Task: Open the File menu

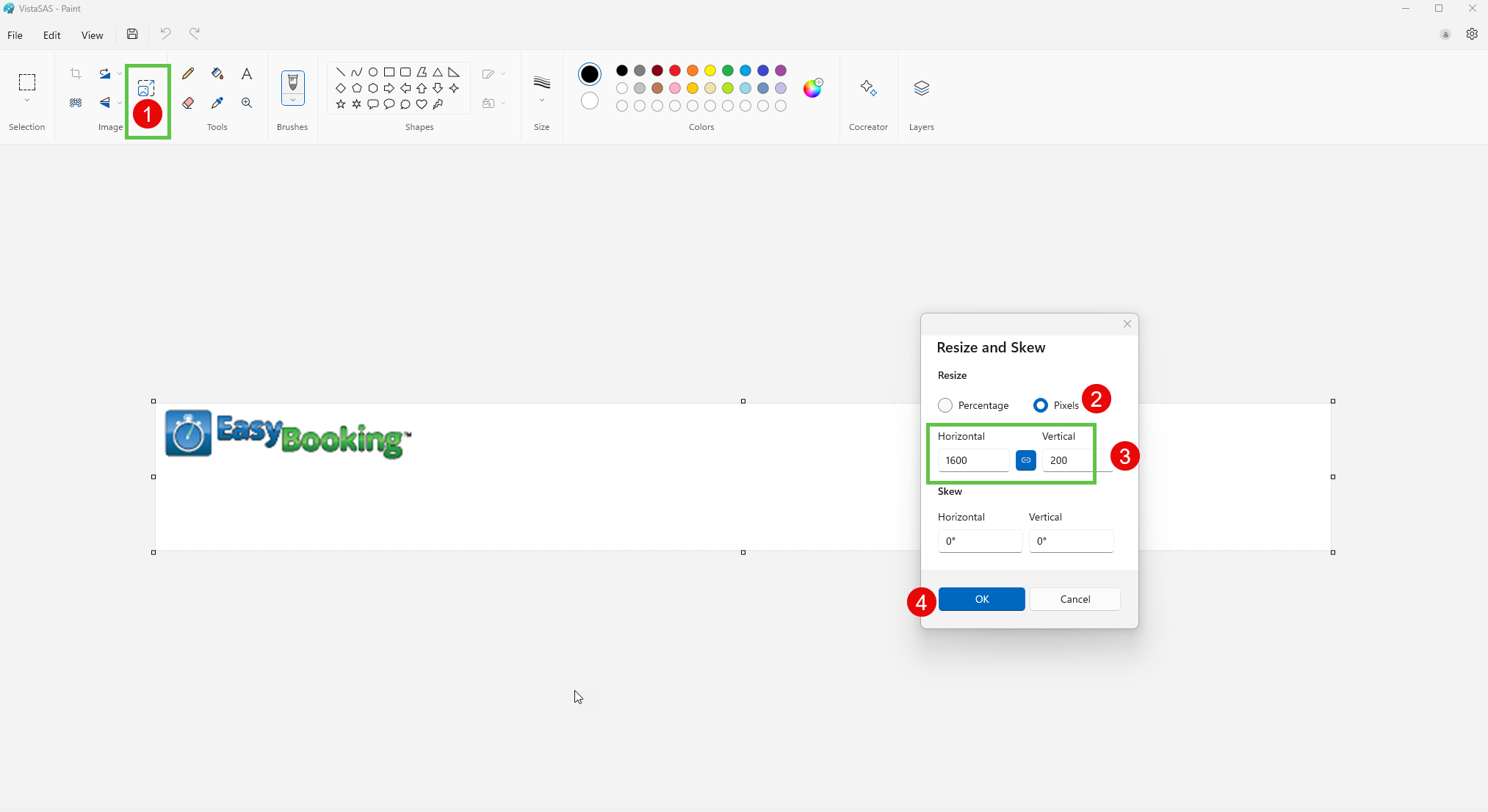Action: coord(15,35)
